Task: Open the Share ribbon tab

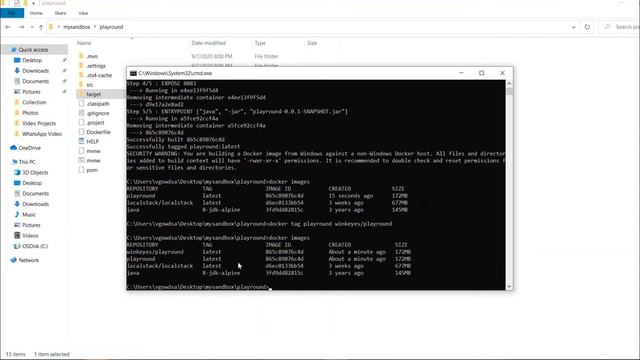Action: click(60, 13)
